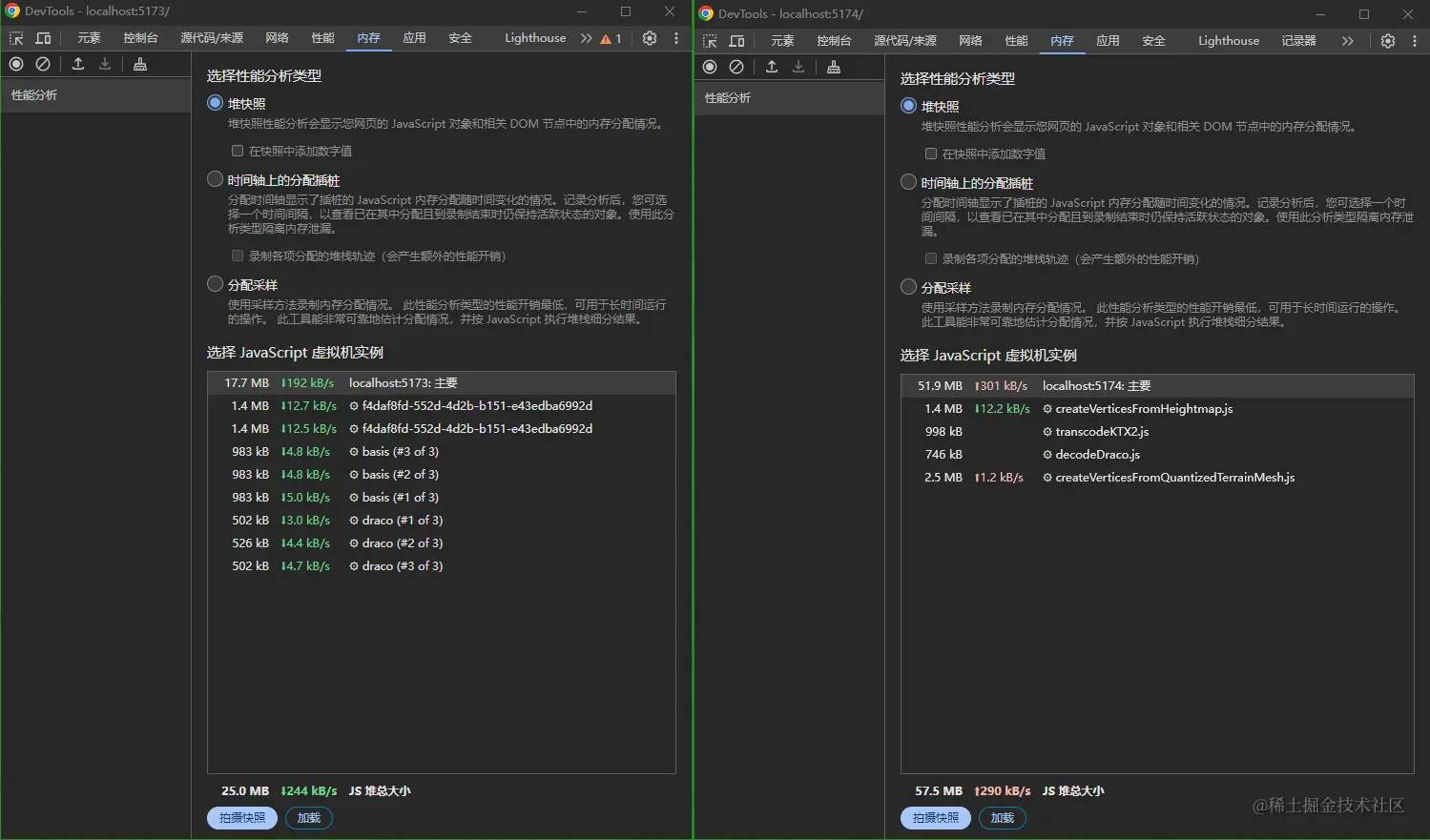Screen dimensions: 1430x840
Task: Click warning issue counter in left window
Action: (611, 38)
